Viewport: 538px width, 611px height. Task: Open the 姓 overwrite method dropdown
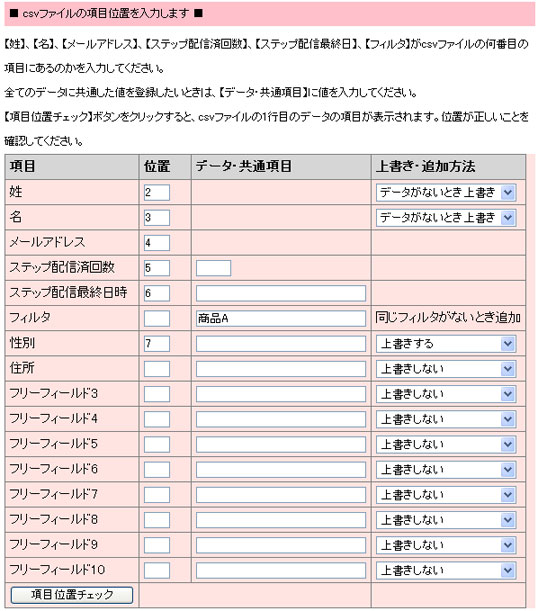[x=446, y=192]
